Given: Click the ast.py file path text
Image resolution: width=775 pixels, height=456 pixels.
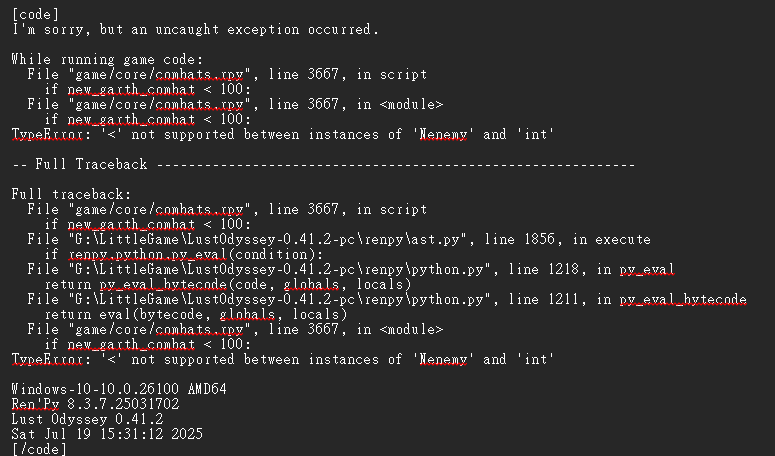Looking at the screenshot, I should point(271,240).
